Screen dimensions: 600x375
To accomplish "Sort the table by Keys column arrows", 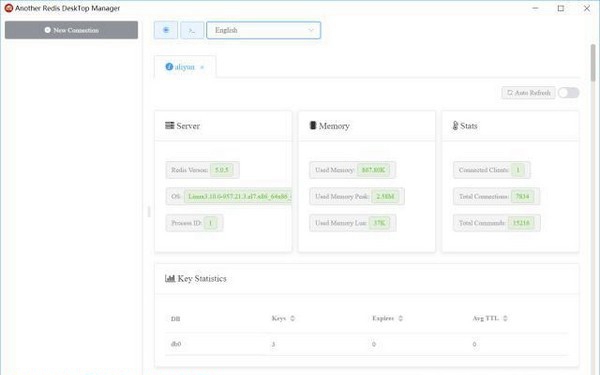I will coord(292,318).
